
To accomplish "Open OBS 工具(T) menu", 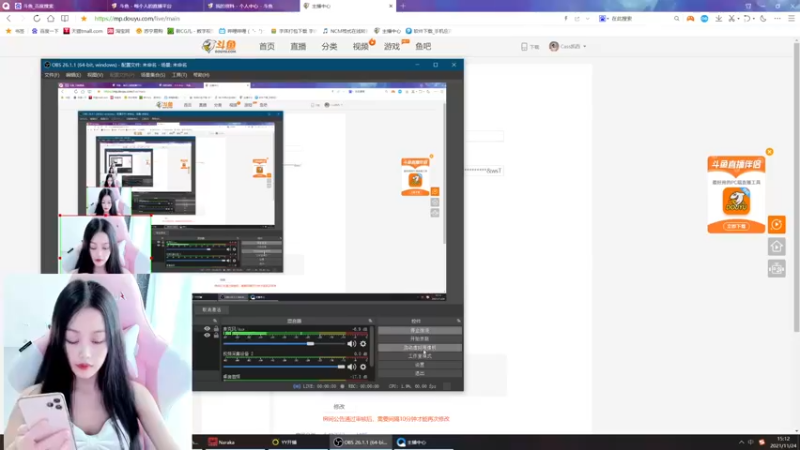I will tap(180, 75).
